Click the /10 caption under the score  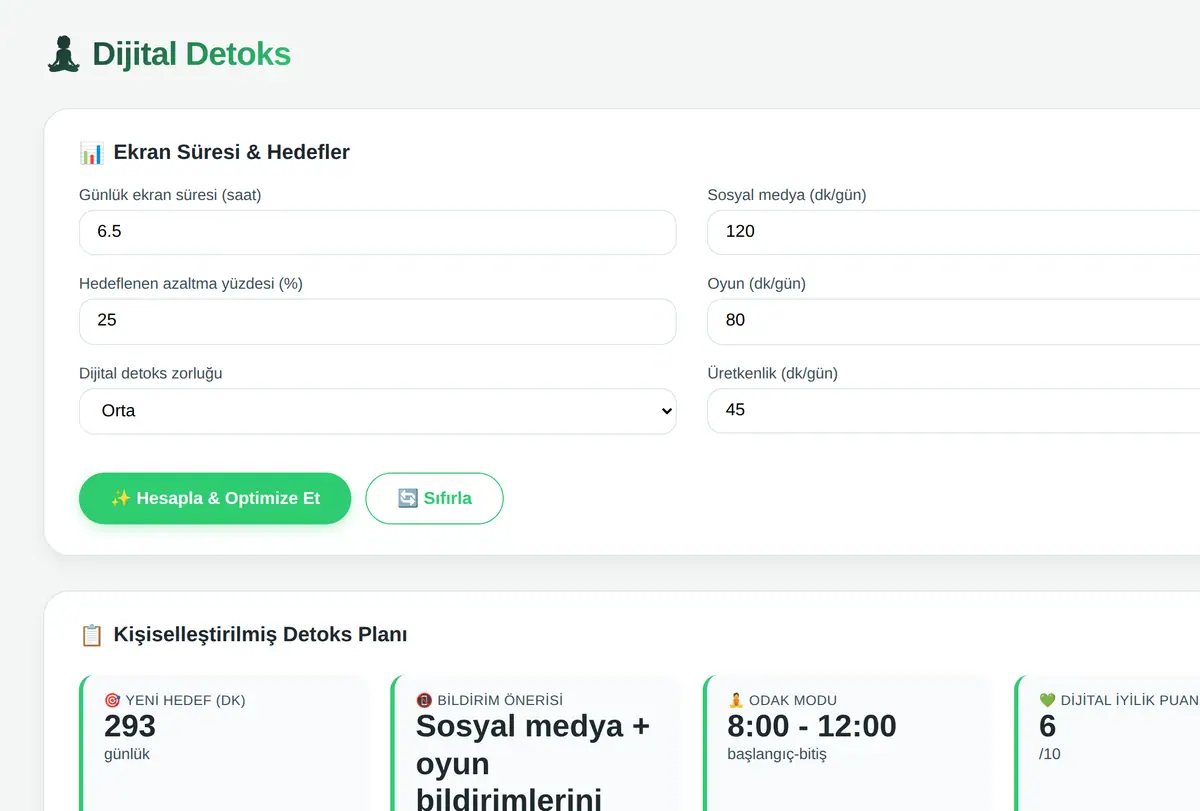pos(1050,754)
